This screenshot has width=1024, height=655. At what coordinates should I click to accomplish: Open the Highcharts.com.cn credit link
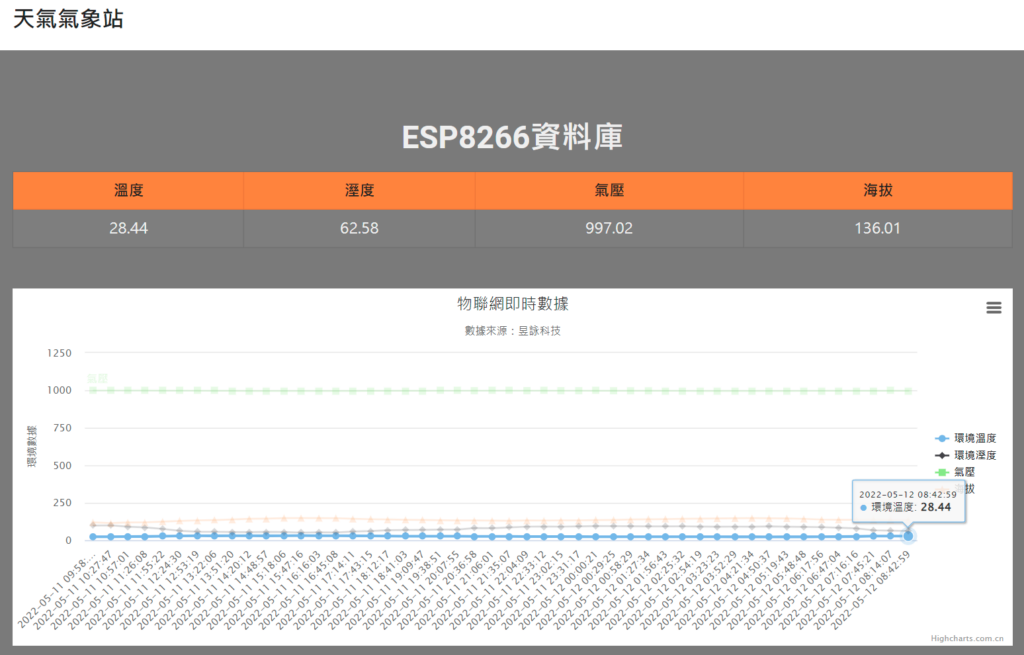(x=966, y=636)
